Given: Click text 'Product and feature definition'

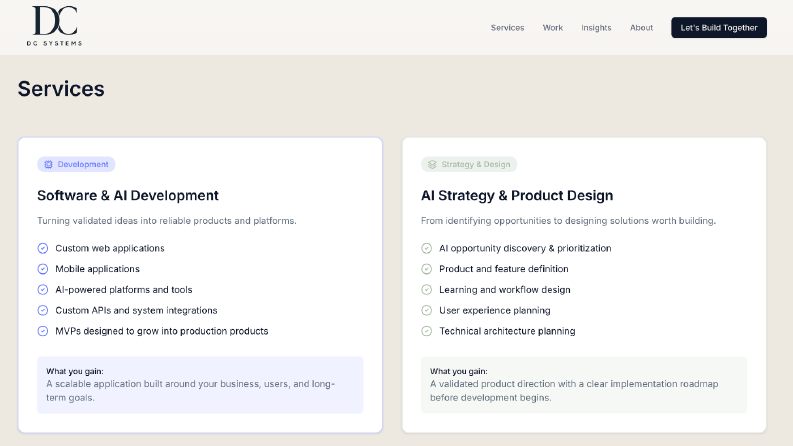Looking at the screenshot, I should pos(504,269).
